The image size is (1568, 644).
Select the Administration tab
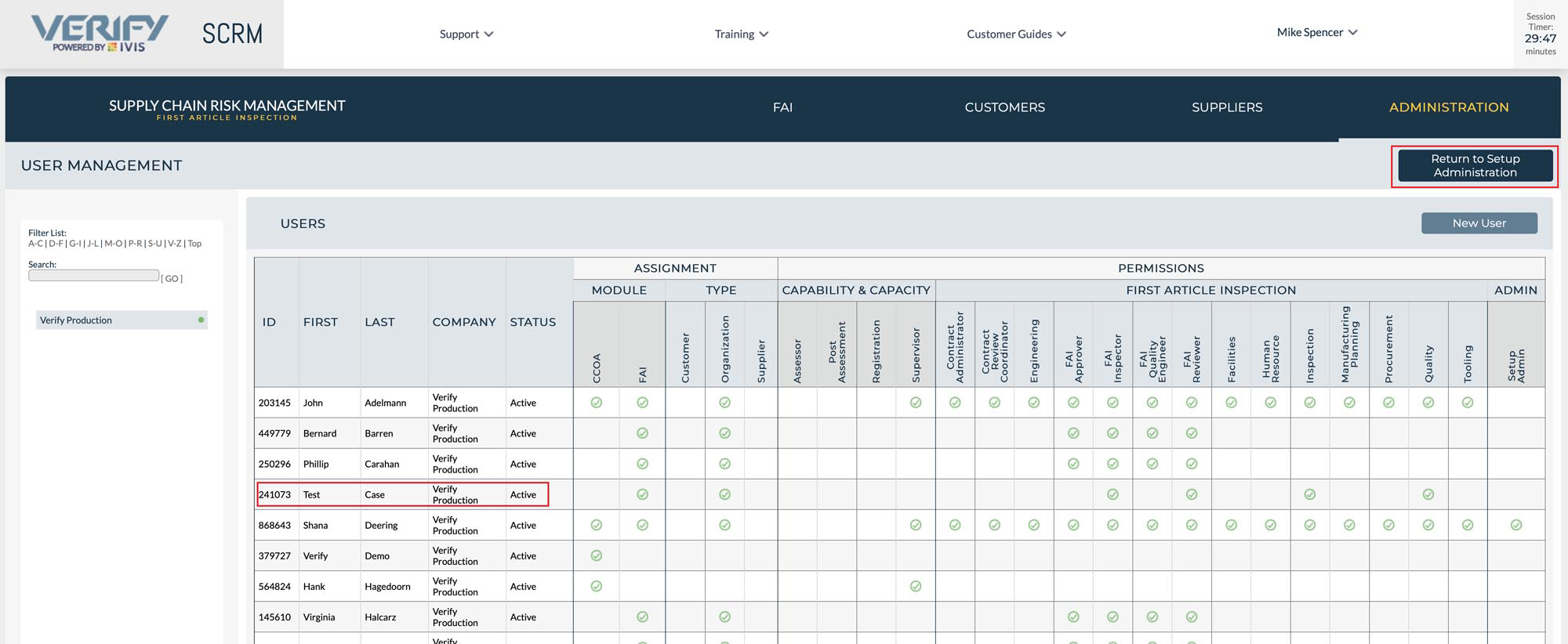pos(1449,107)
